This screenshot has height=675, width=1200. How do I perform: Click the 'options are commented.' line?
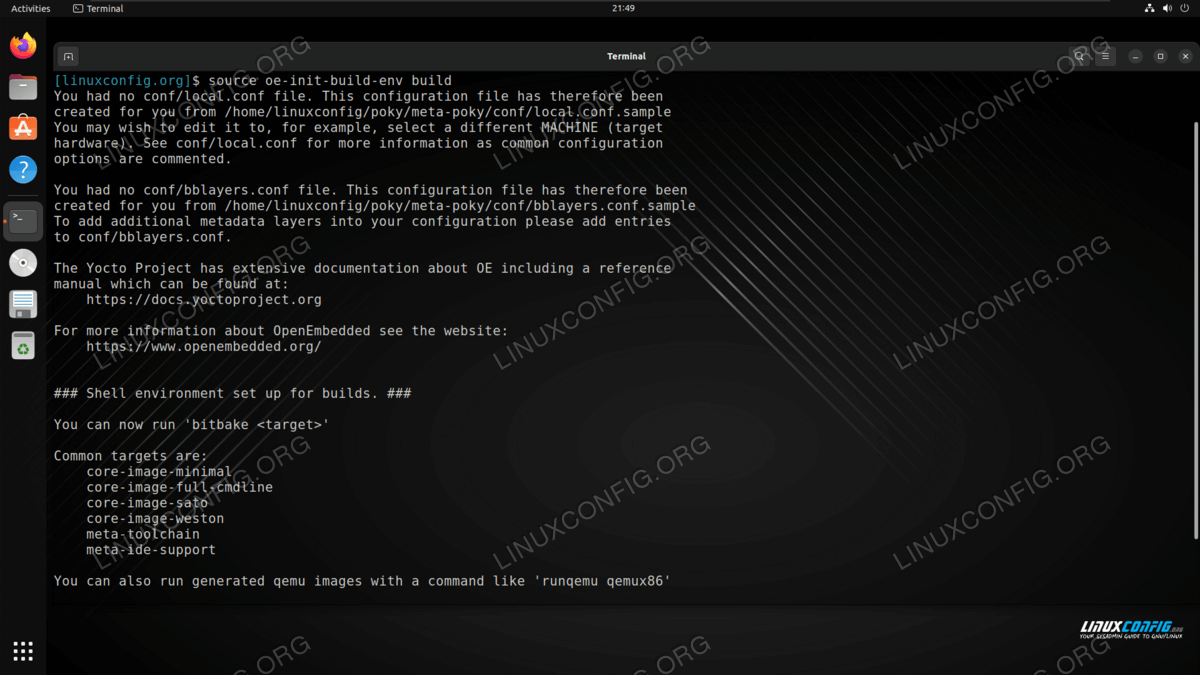143,158
